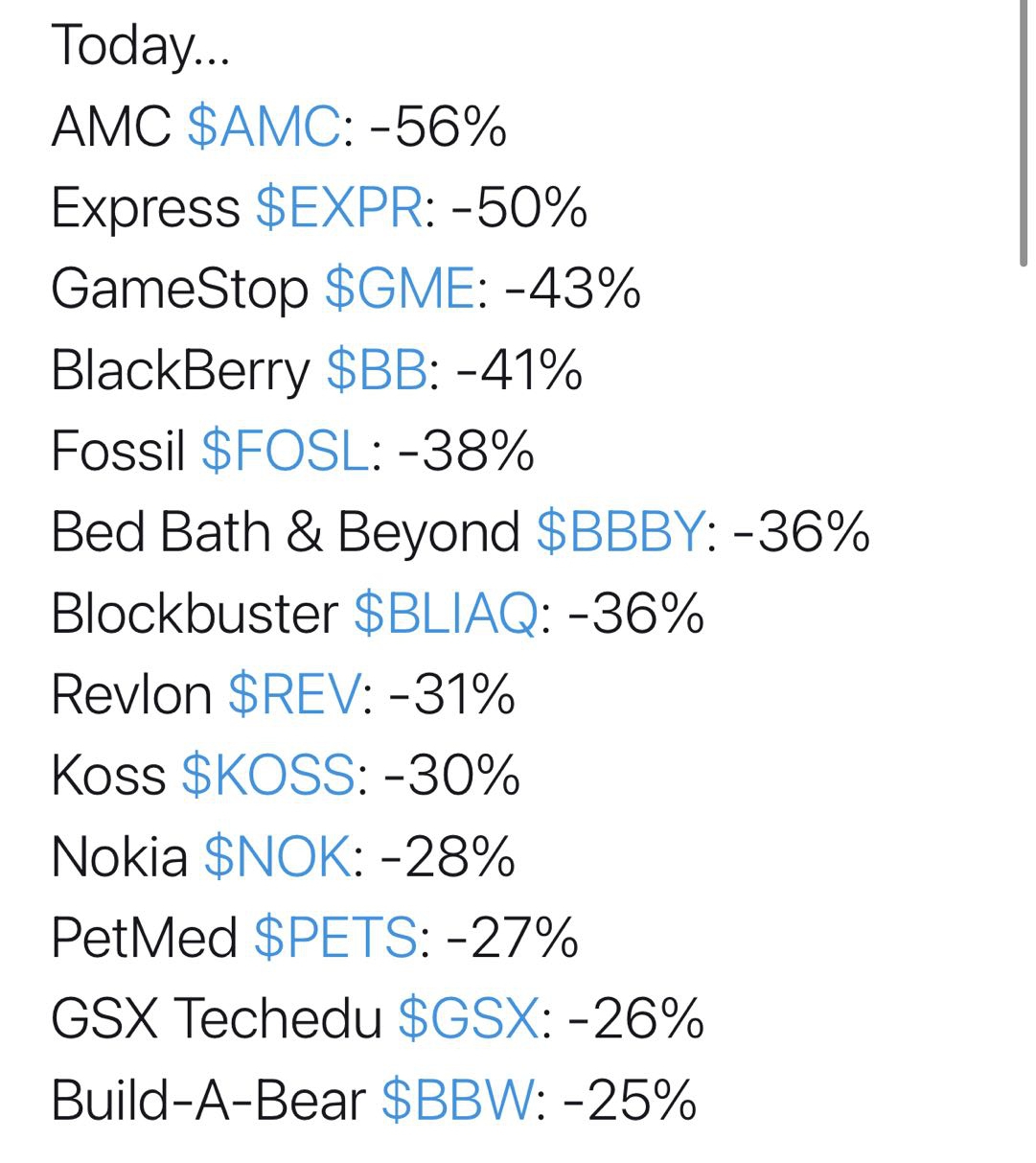Click the 'Today...' opening line
Screen dimensions: 1036x1163
click(140, 45)
